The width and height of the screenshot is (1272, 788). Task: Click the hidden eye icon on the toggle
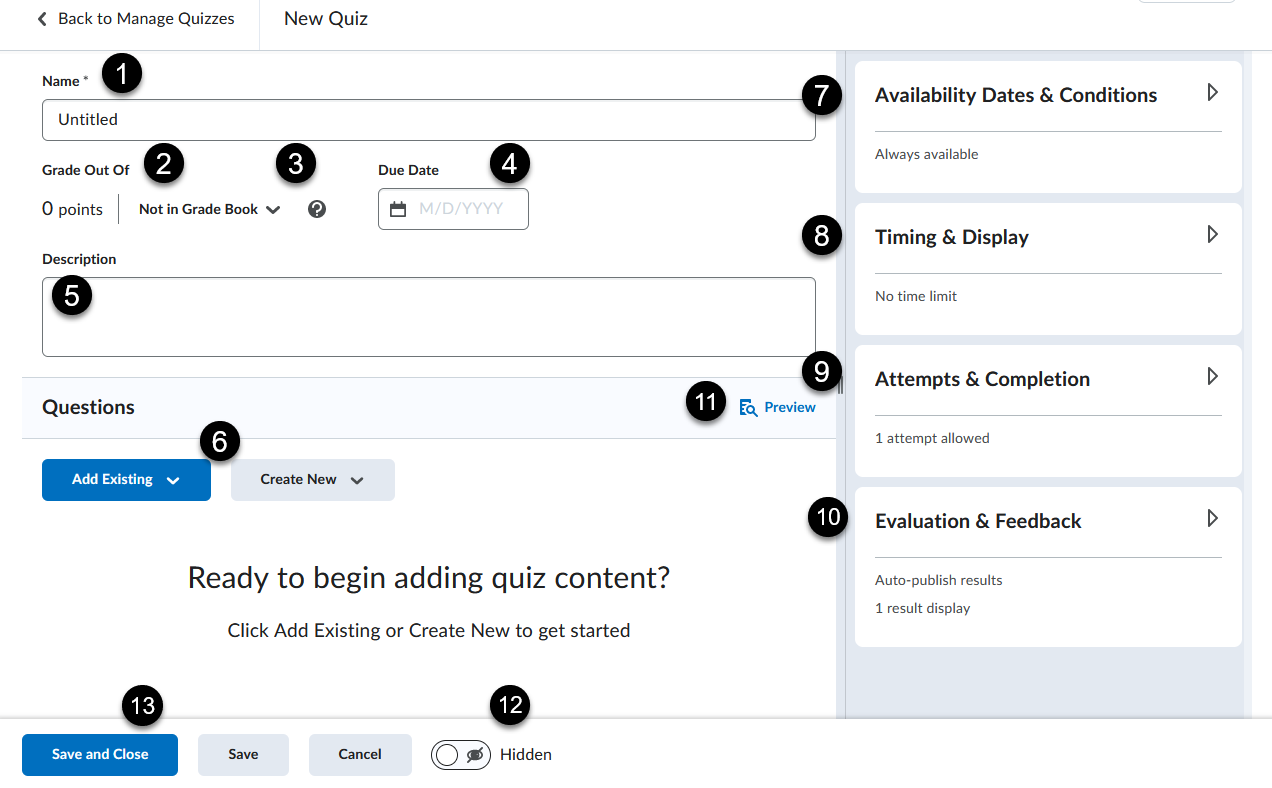coord(476,755)
